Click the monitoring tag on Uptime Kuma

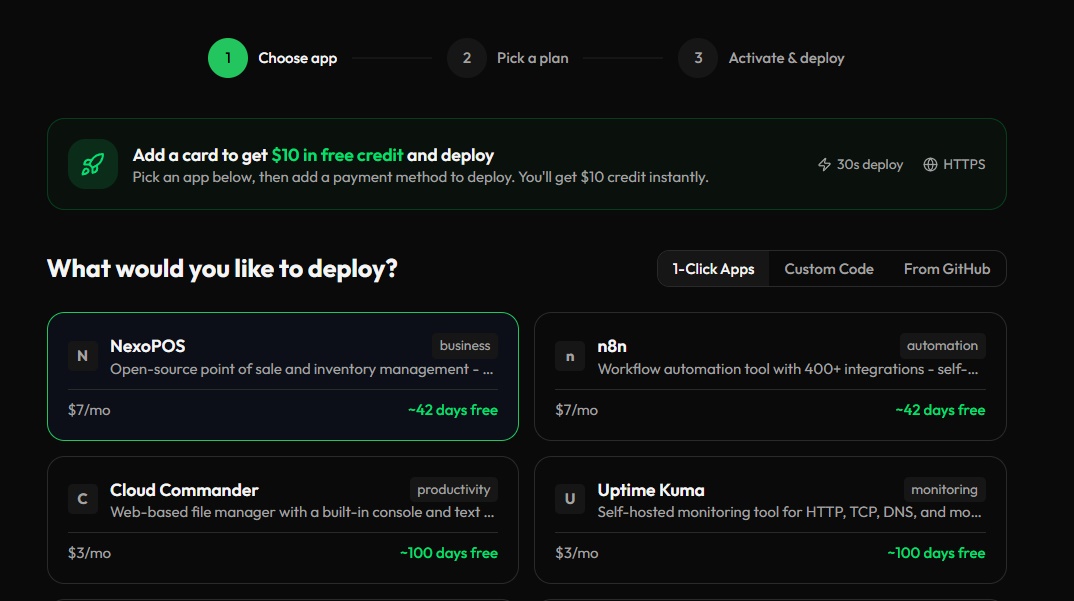click(x=944, y=489)
